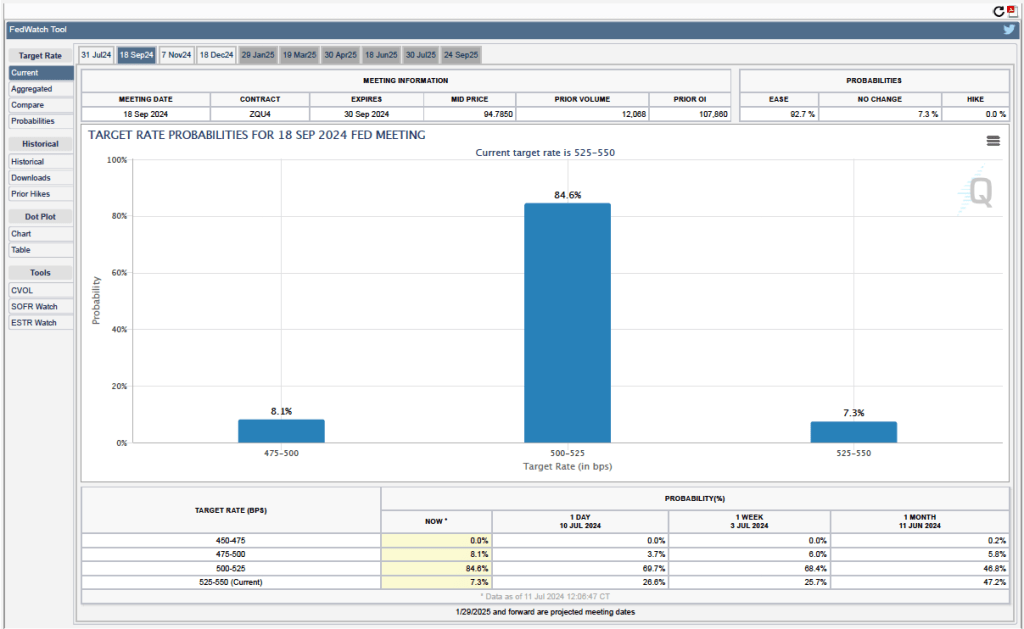This screenshot has width=1024, height=629.
Task: Switch to the 24 Sep25 meeting tab
Action: 461,55
